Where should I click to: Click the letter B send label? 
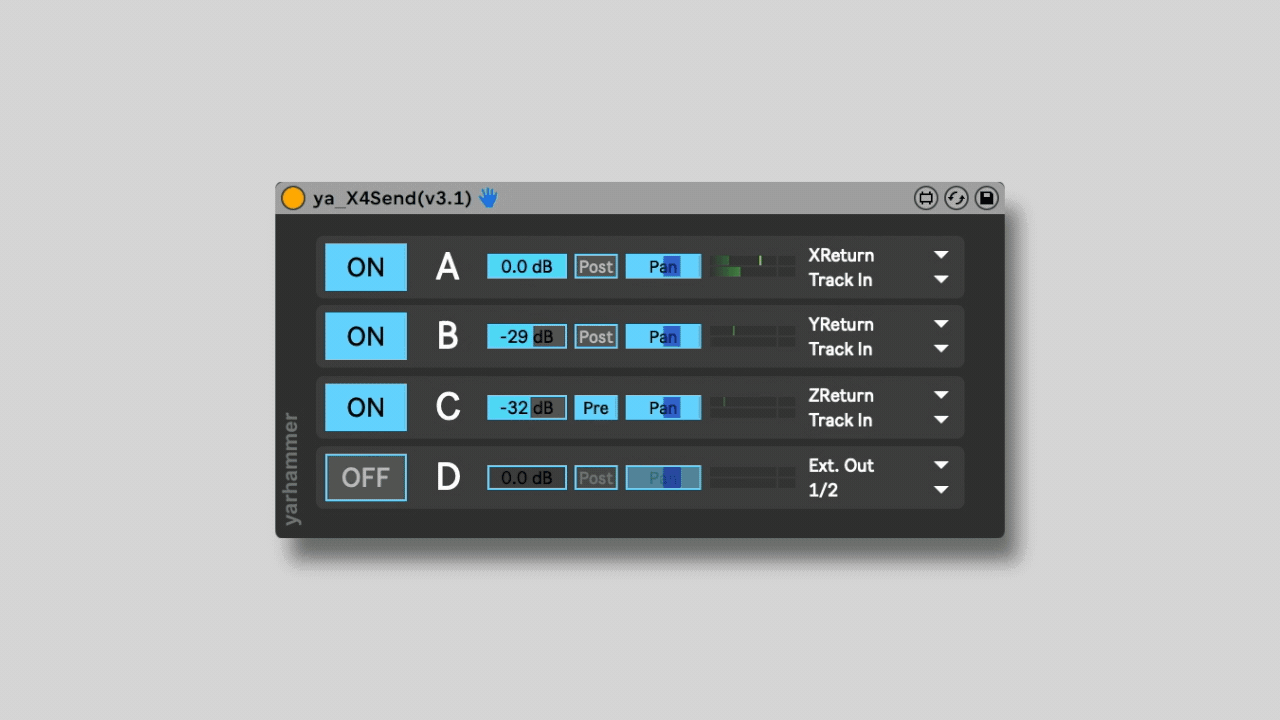(x=448, y=336)
